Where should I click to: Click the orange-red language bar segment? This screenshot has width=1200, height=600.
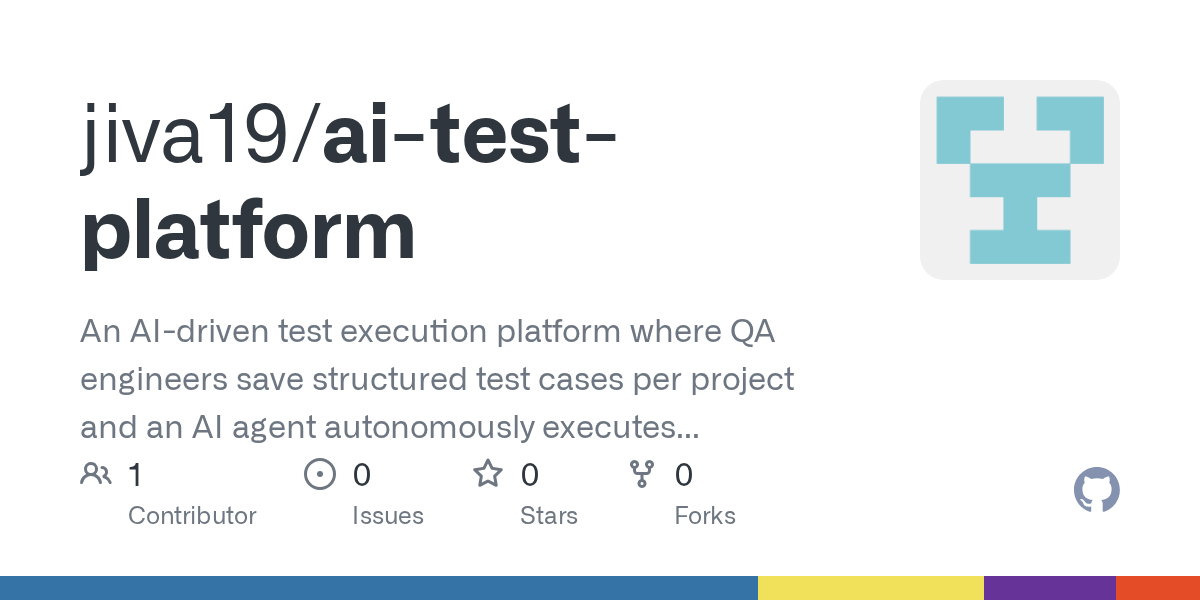pos(1158,588)
